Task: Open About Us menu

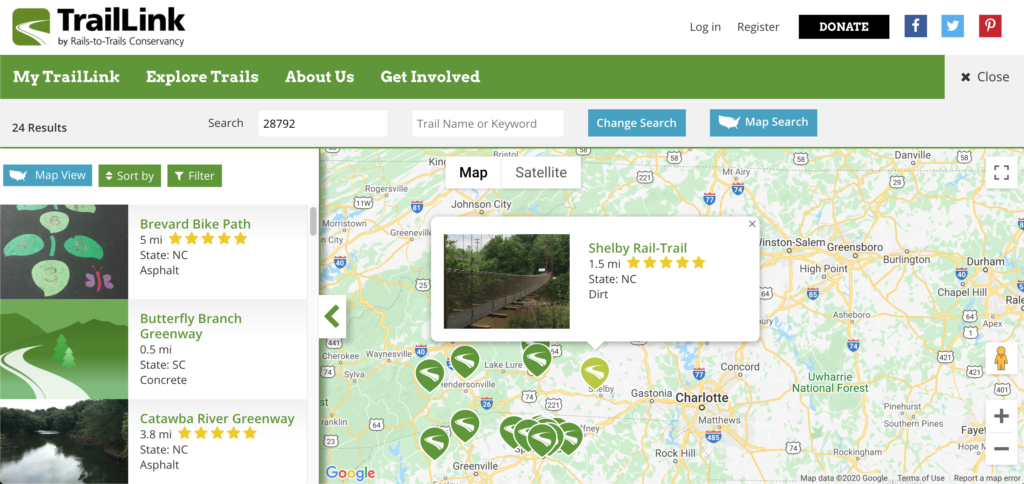Action: tap(320, 77)
